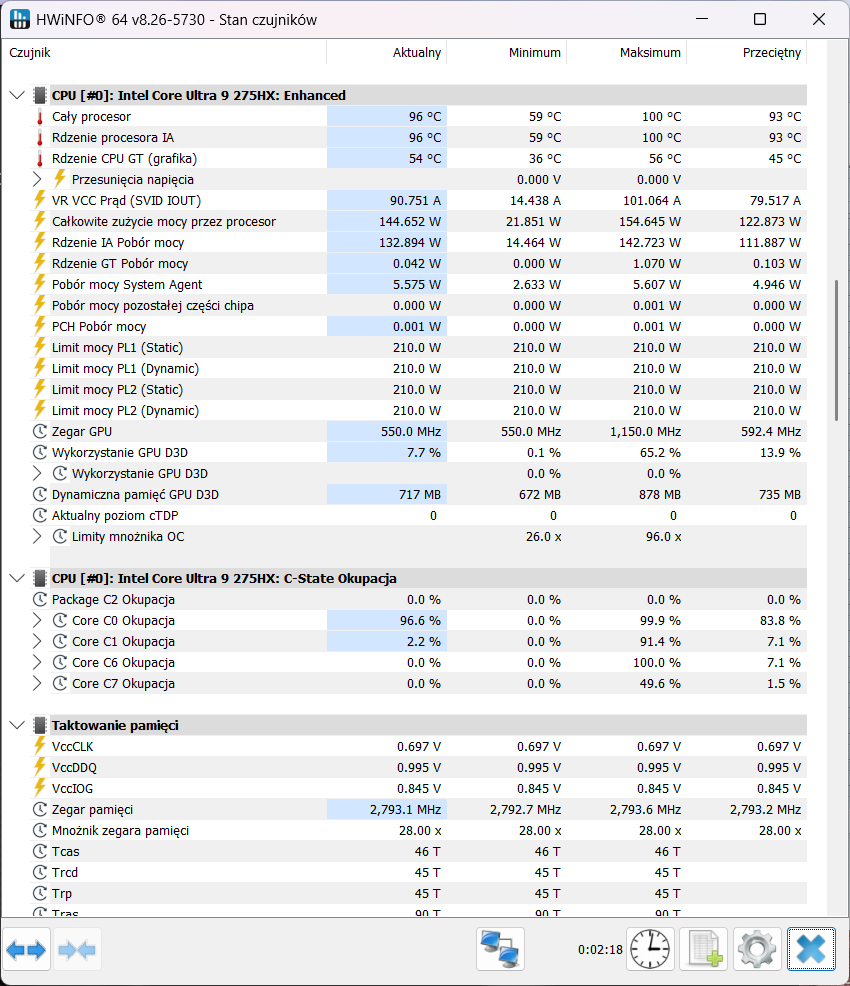Expand Przesunięcia napięcia subtree
Screen dimensions: 850x986
tap(37, 179)
